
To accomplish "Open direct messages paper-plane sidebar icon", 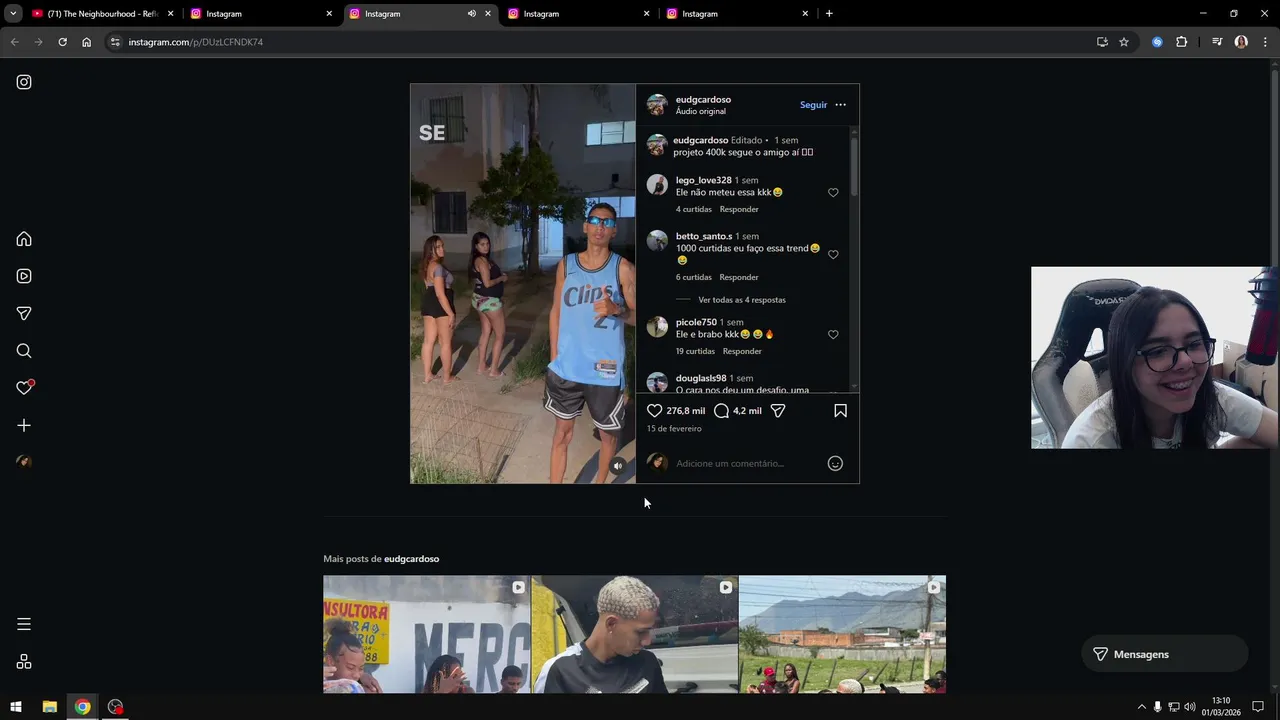I will (x=24, y=313).
